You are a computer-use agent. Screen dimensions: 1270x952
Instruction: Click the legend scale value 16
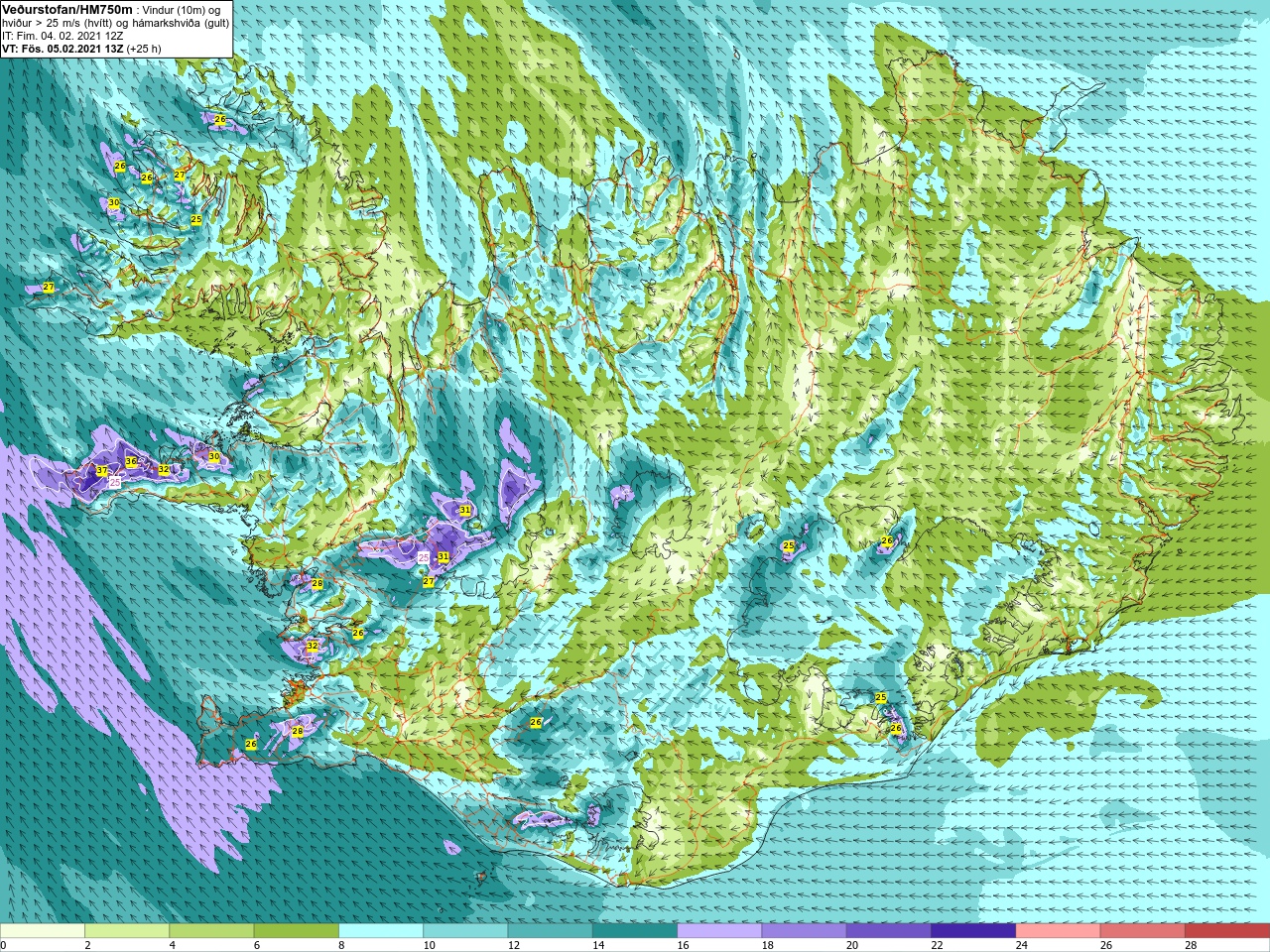pyautogui.click(x=684, y=945)
